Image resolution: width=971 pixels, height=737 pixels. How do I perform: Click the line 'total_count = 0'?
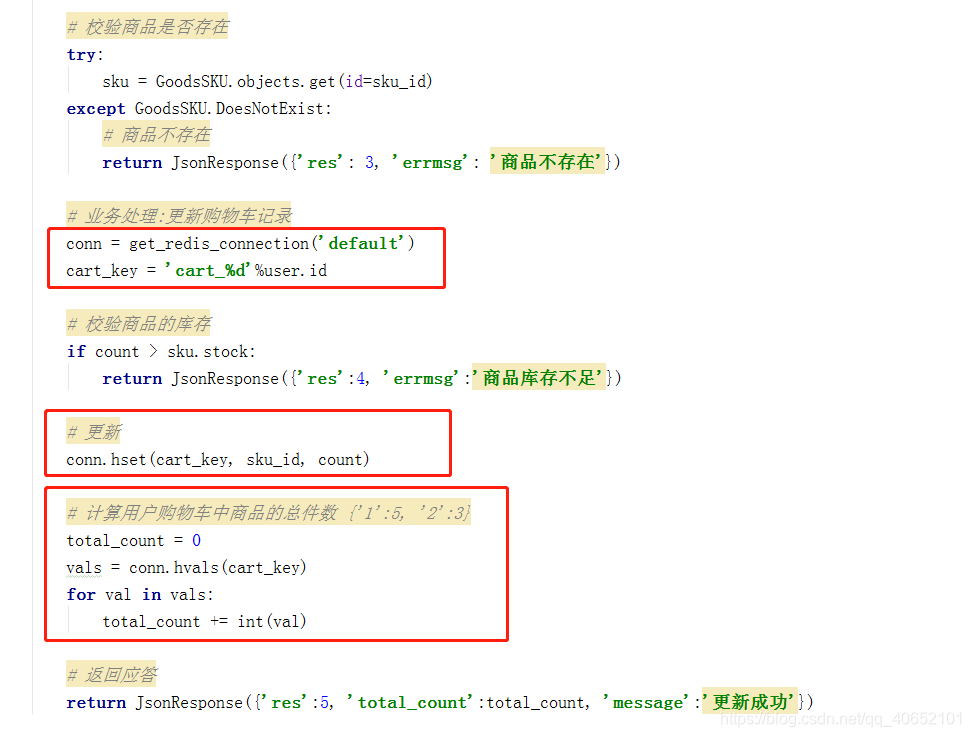point(134,540)
